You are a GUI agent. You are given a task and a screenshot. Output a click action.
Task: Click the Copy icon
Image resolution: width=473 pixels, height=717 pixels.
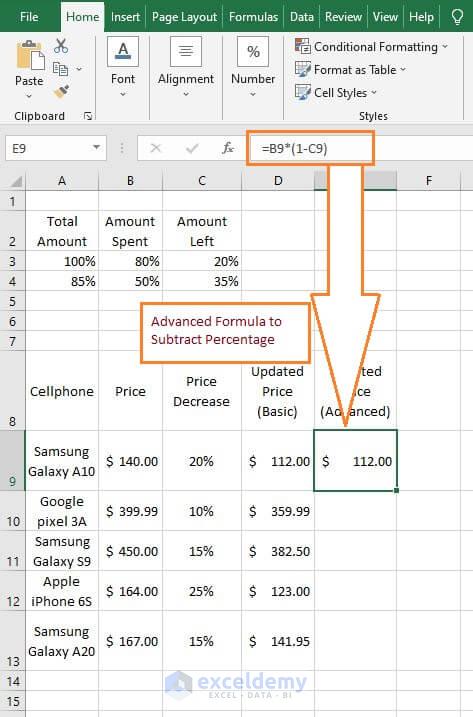[x=60, y=69]
